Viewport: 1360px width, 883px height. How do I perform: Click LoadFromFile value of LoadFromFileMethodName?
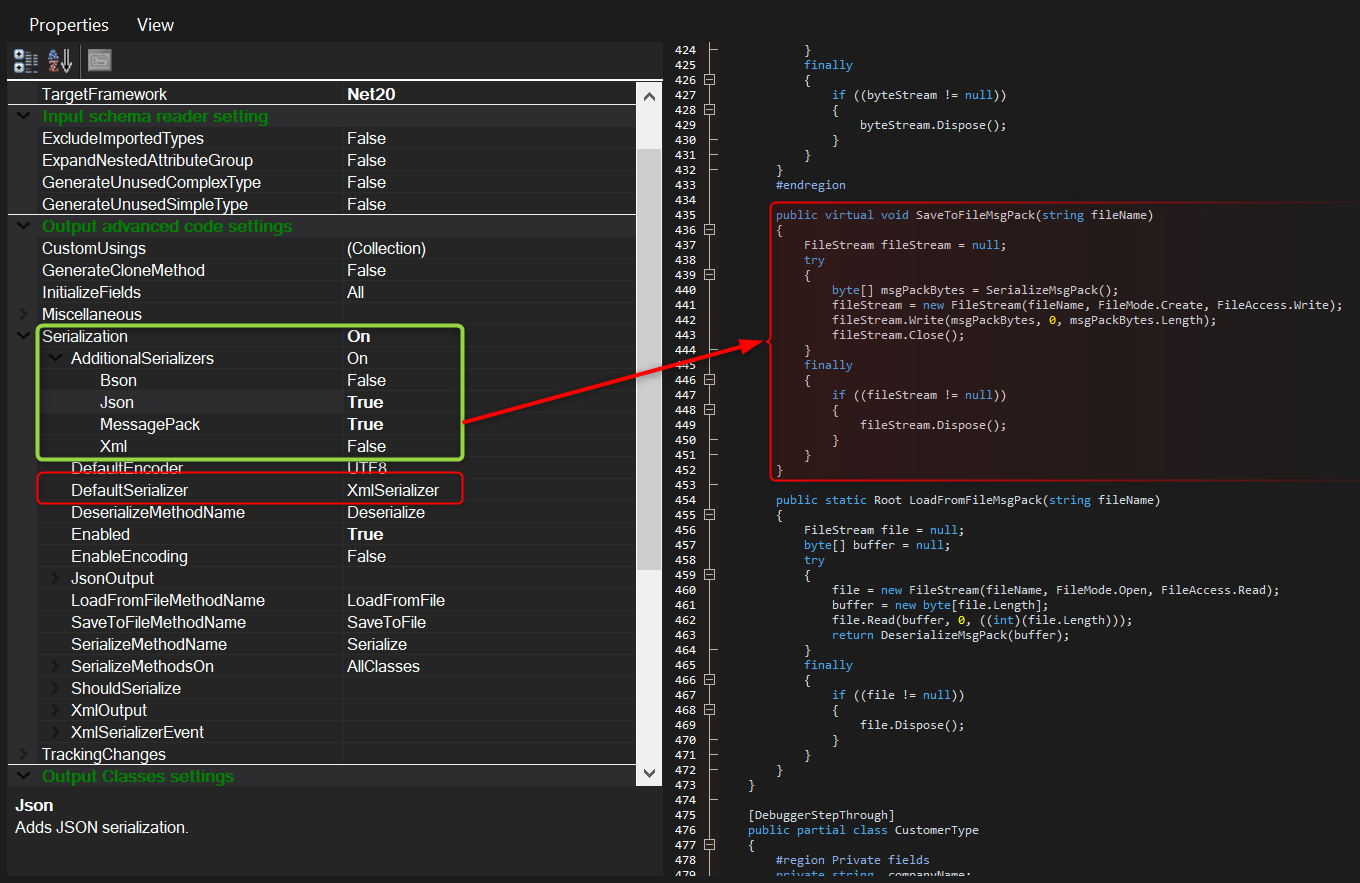(396, 601)
